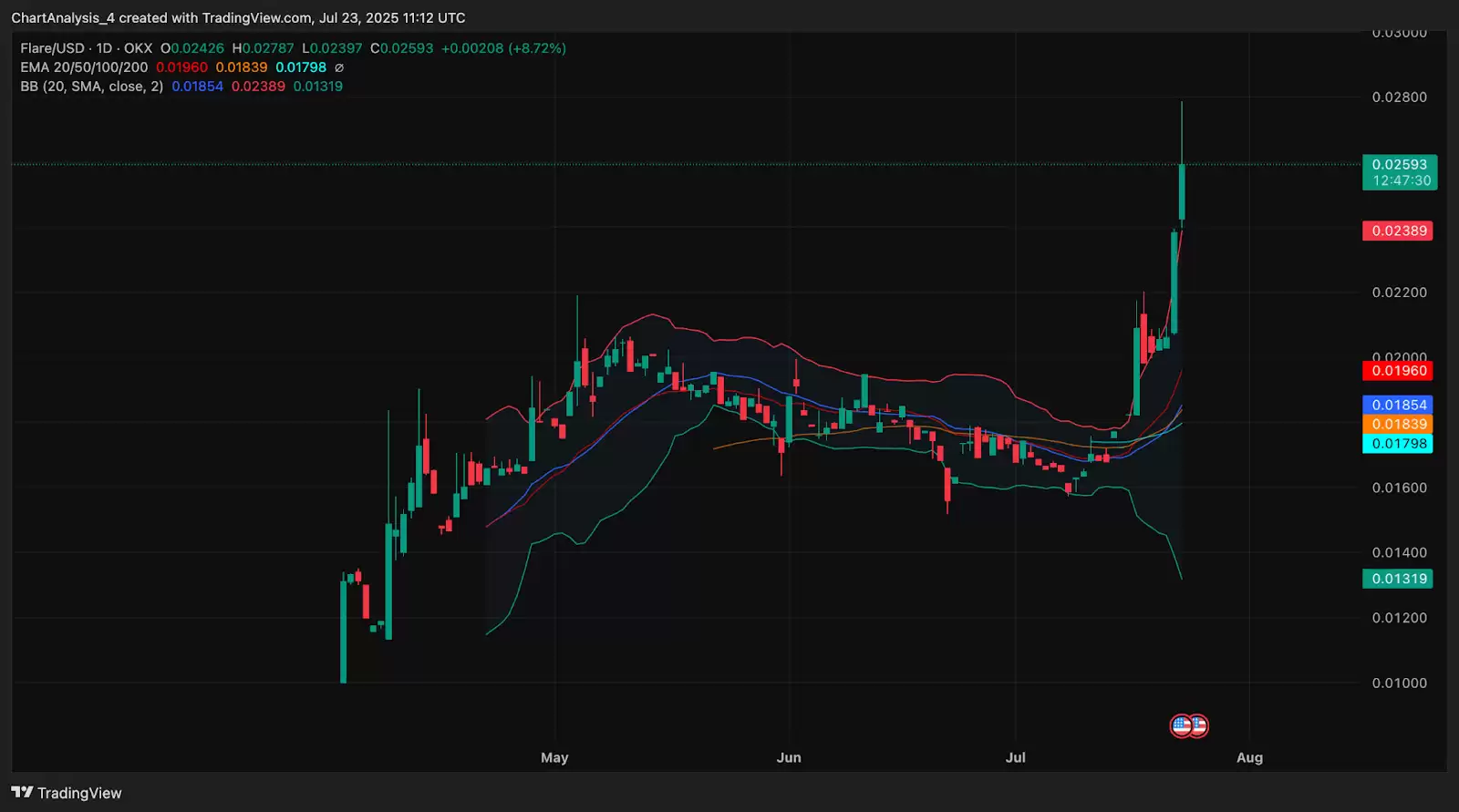Click the Aug label on time axis
Screen dimensions: 1459x812
1249,757
